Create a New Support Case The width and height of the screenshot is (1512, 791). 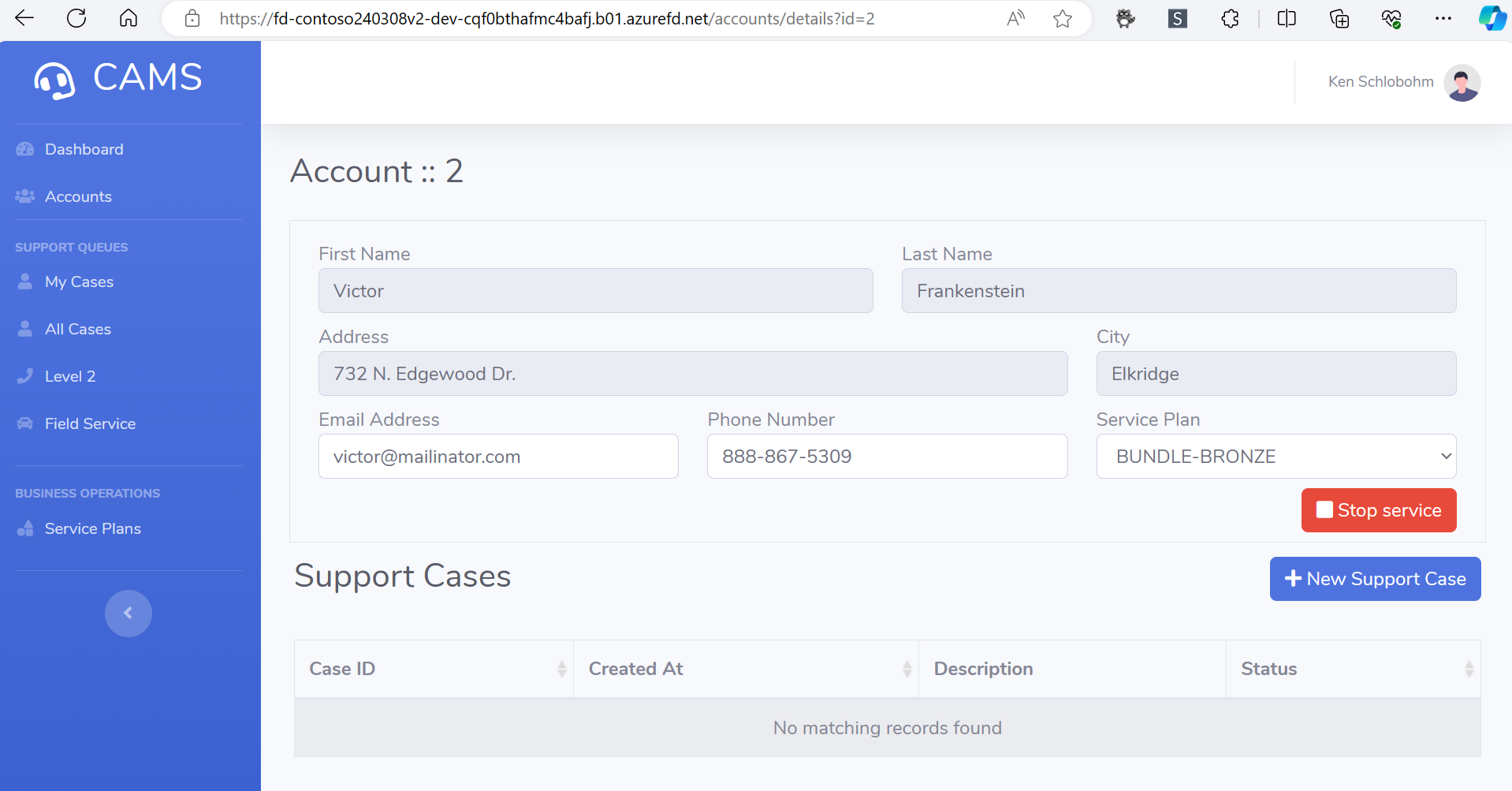pos(1375,579)
